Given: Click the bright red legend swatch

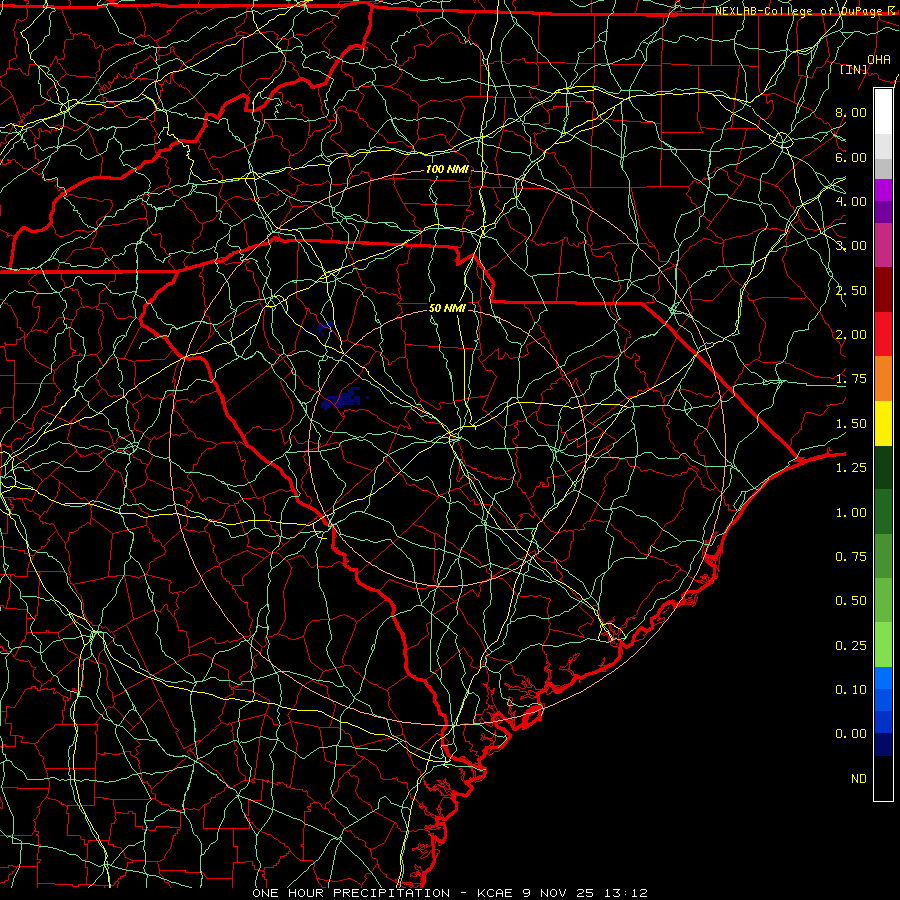Looking at the screenshot, I should (883, 334).
